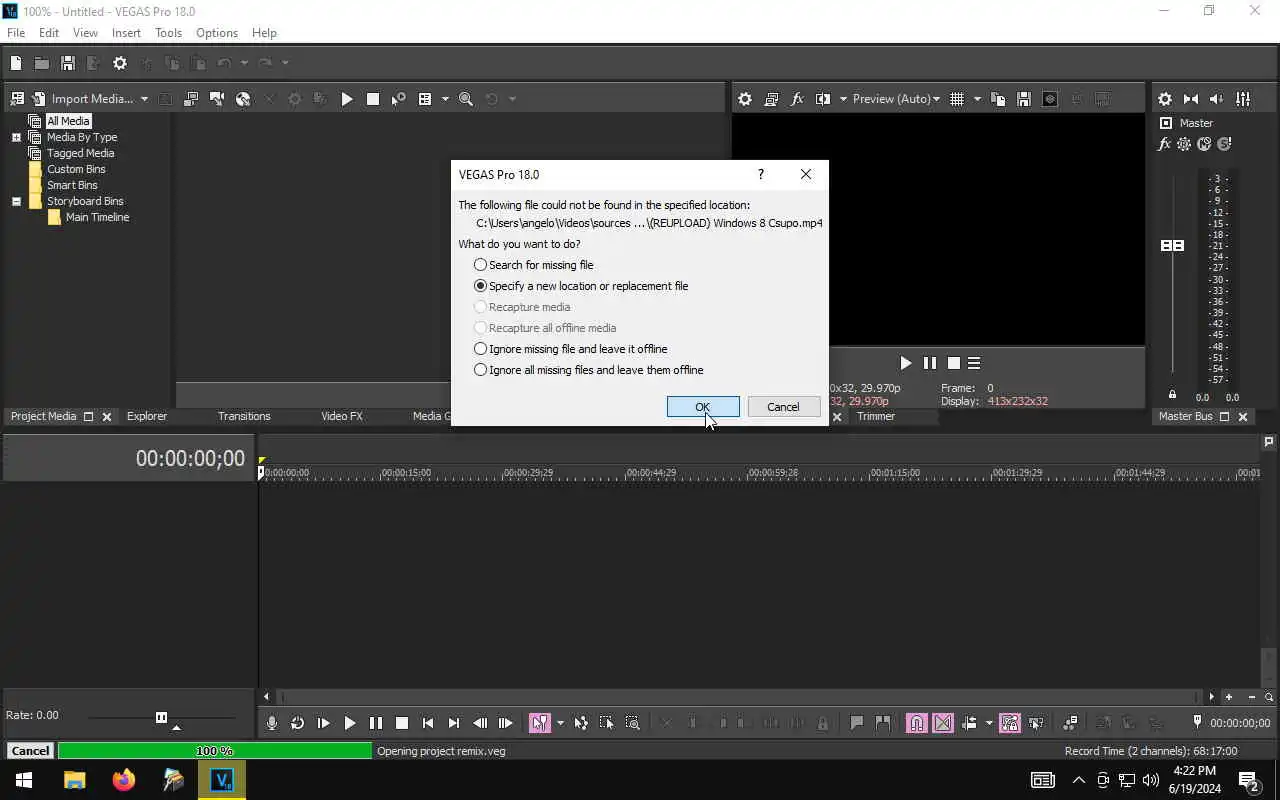Select the Main Timeline storyboard bin
This screenshot has width=1280, height=800.
pyautogui.click(x=97, y=217)
